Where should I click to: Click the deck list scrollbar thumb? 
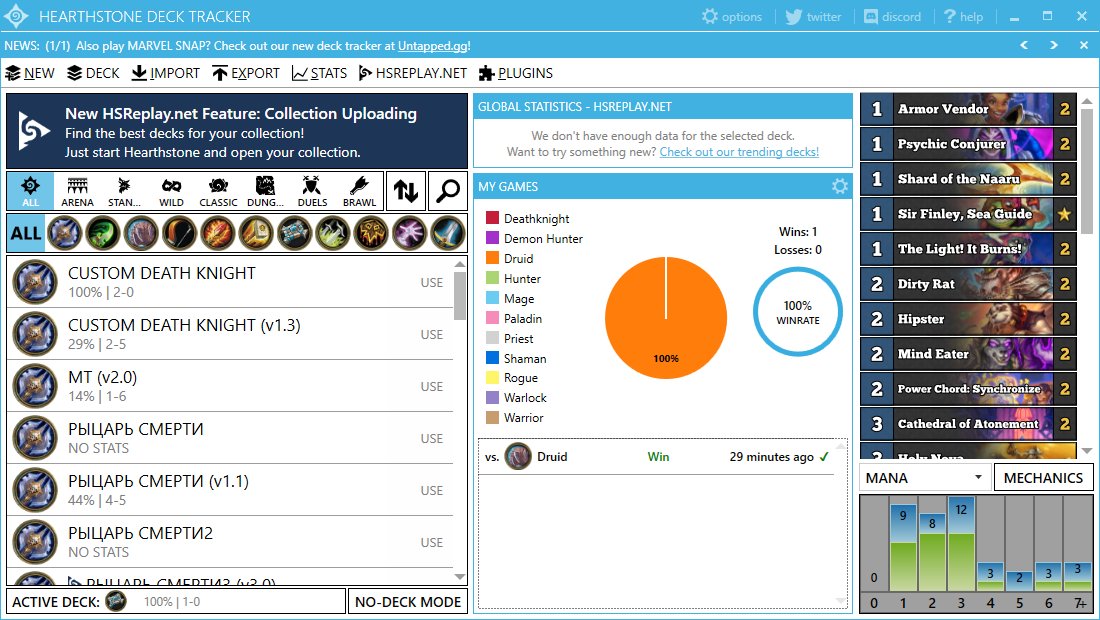coord(460,295)
